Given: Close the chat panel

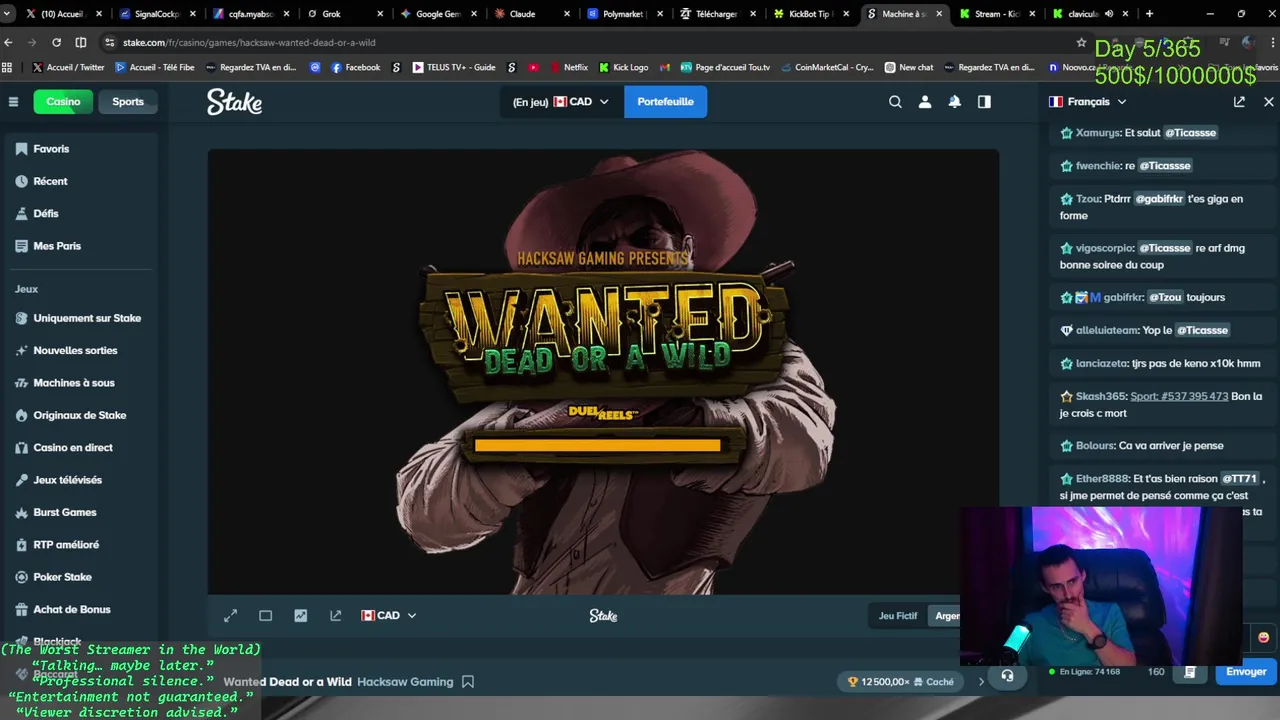Looking at the screenshot, I should click(1268, 101).
